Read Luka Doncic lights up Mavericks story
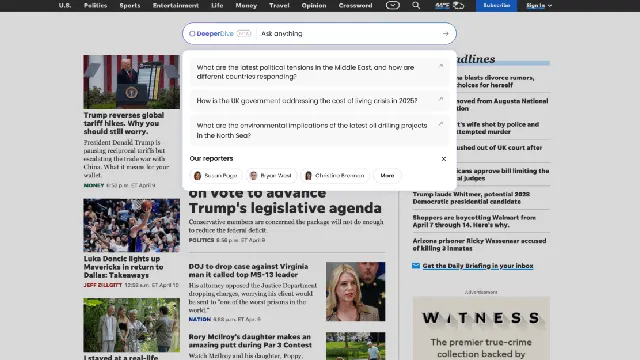Image resolution: width=640 pixels, height=360 pixels. pos(123,267)
